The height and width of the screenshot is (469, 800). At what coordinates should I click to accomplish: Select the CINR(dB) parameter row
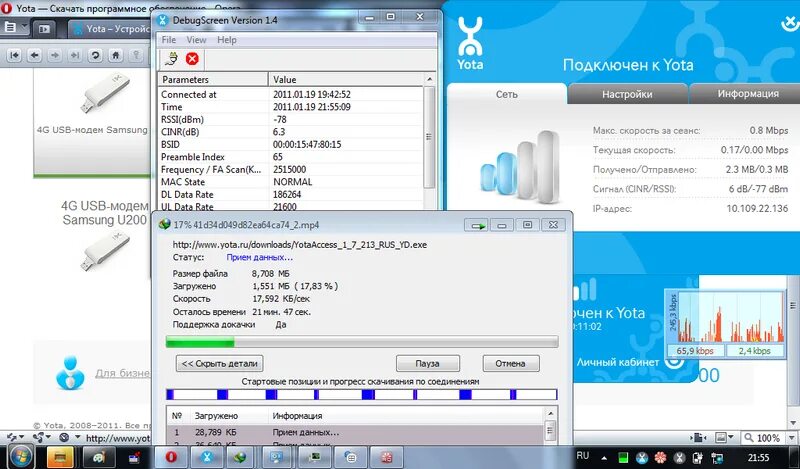(291, 132)
